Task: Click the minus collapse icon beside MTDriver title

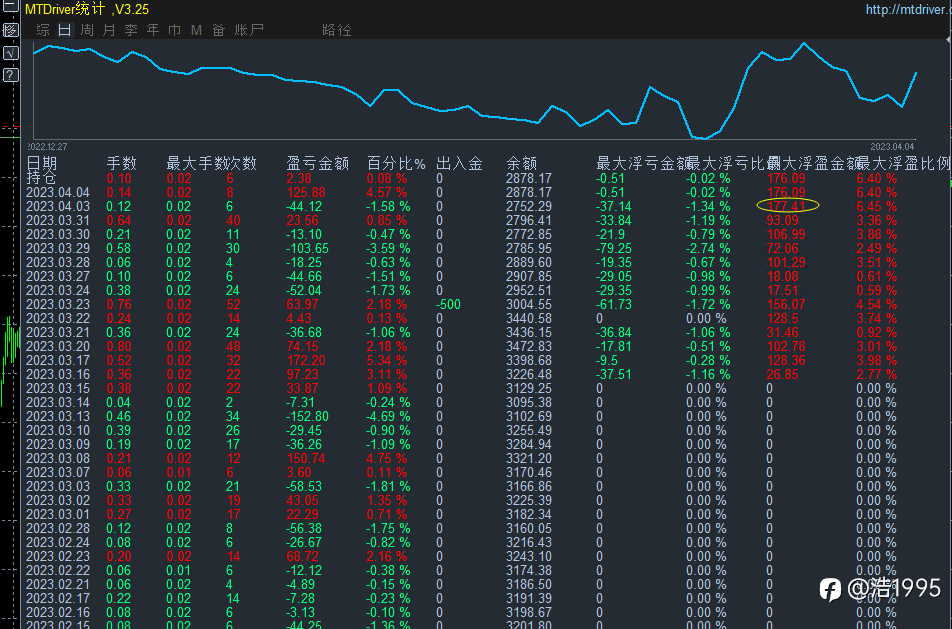Action: 10,6
